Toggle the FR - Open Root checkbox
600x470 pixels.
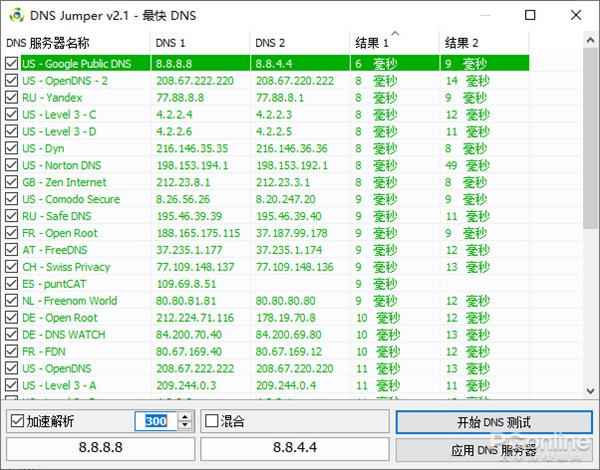click(x=11, y=233)
